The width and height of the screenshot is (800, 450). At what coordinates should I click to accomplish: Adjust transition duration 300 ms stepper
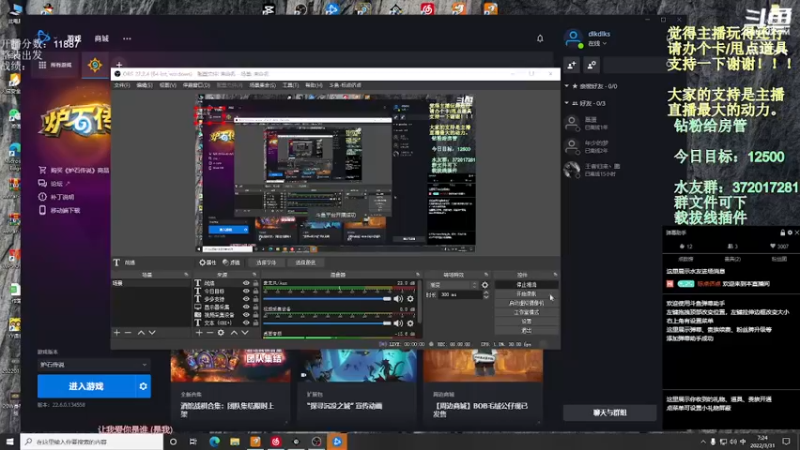tap(486, 295)
